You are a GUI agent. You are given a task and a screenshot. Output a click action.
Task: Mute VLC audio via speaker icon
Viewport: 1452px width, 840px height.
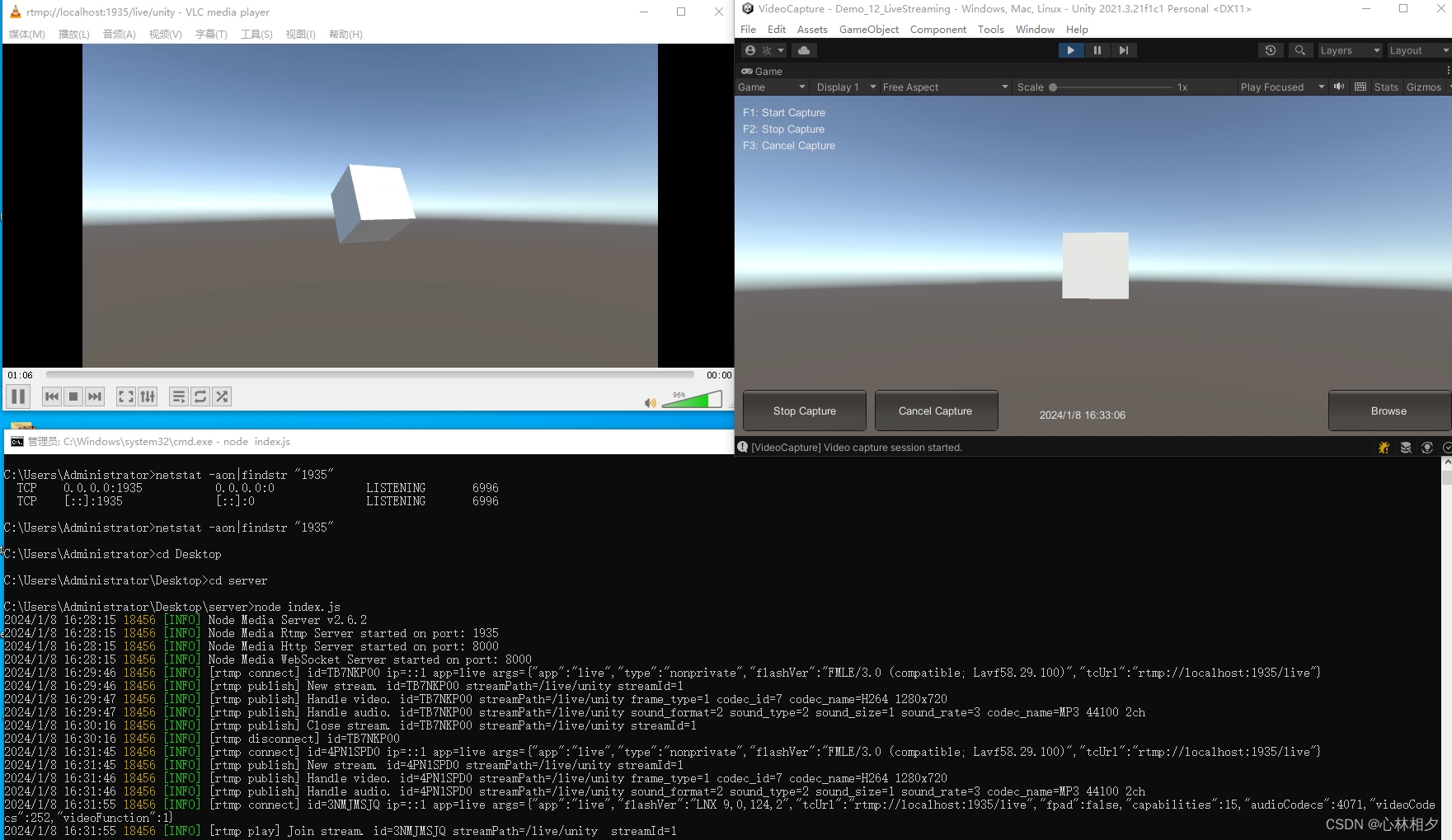pyautogui.click(x=651, y=403)
